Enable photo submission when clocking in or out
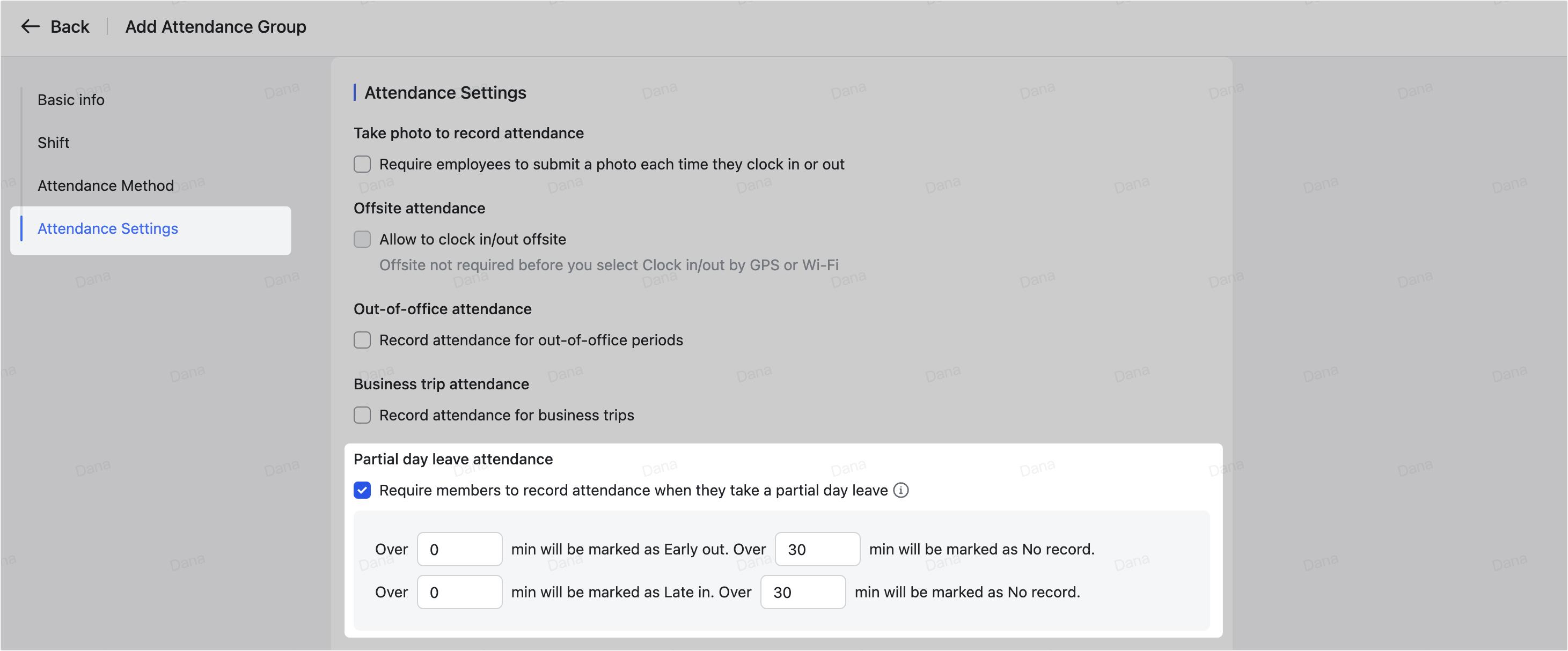This screenshot has height=651, width=1568. tap(362, 164)
